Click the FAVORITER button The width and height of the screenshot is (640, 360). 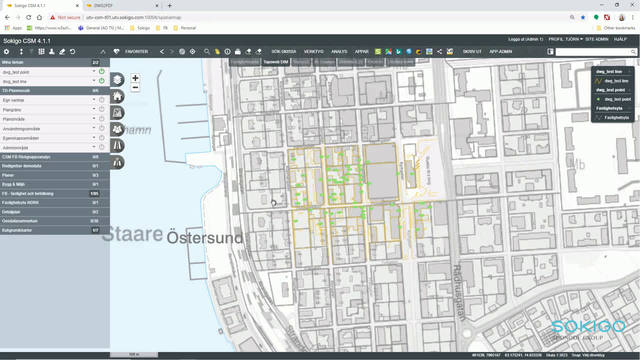click(137, 52)
